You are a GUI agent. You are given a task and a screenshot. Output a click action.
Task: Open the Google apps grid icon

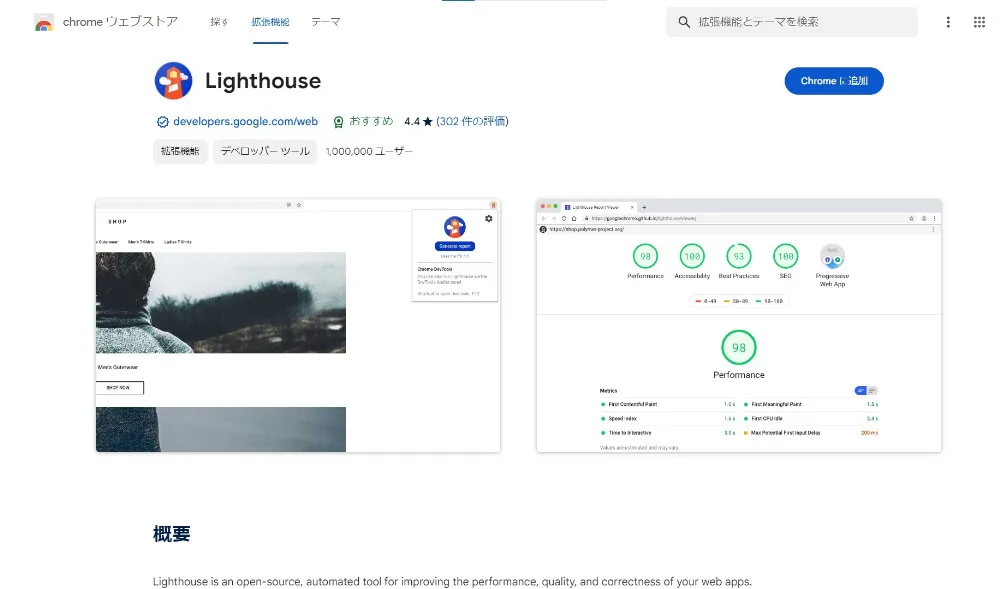tap(979, 22)
